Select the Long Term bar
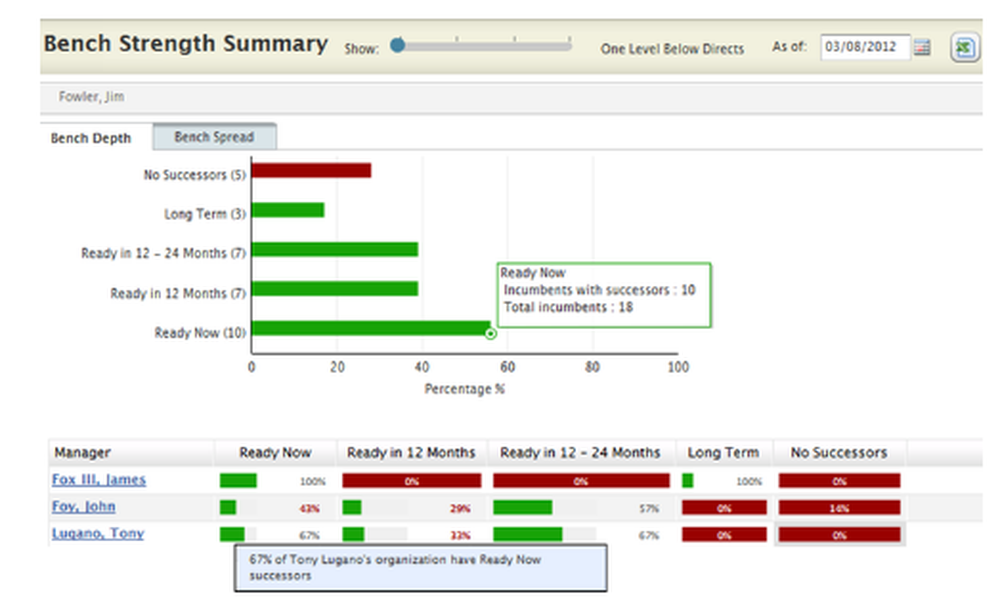This screenshot has height=611, width=1000. point(287,212)
